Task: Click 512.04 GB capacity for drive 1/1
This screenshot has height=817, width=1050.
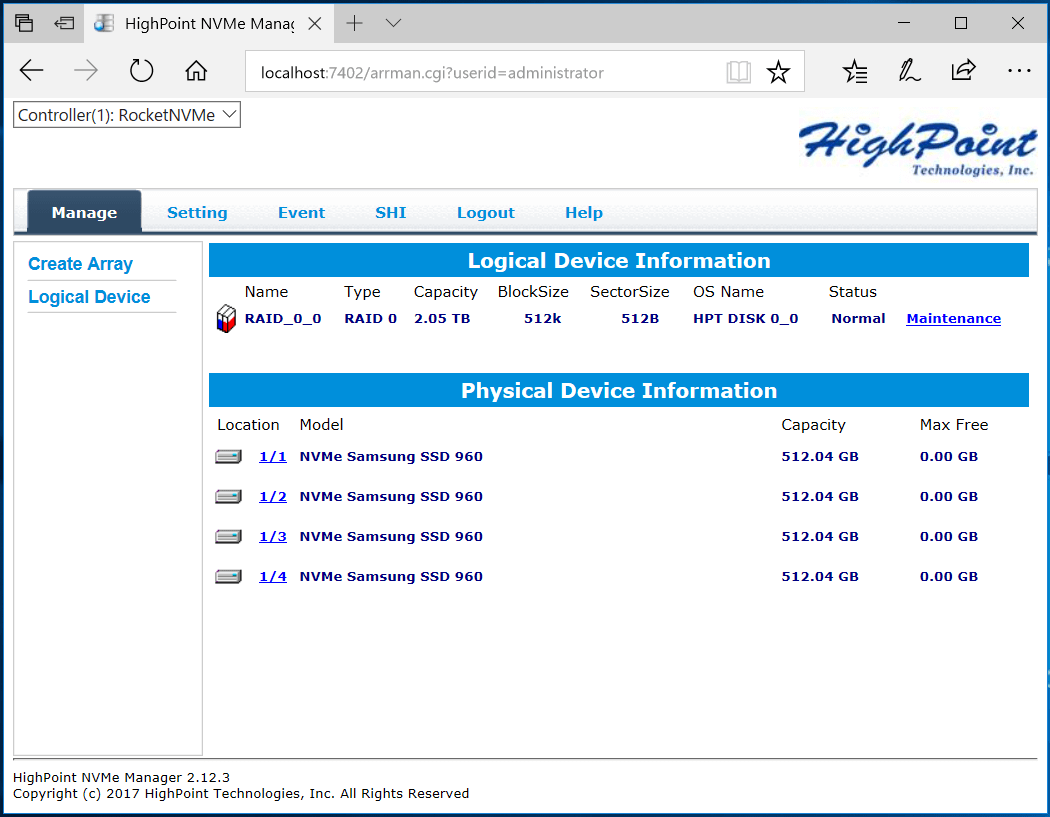Action: point(820,457)
